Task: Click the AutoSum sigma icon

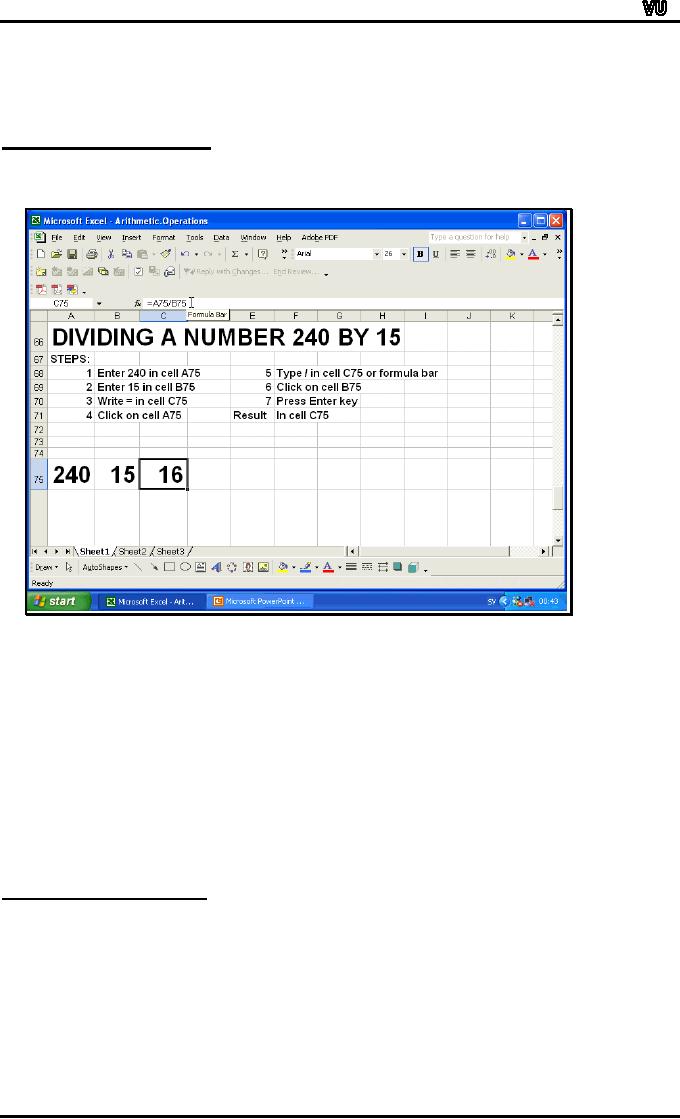Action: point(235,254)
